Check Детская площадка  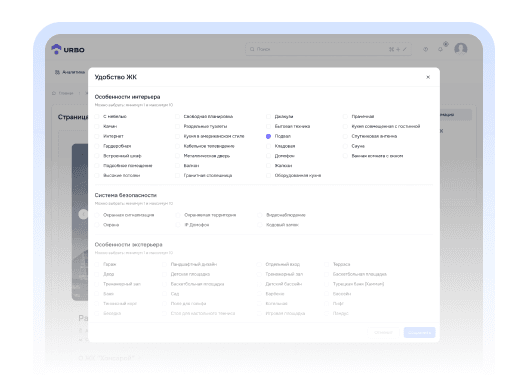[164, 274]
